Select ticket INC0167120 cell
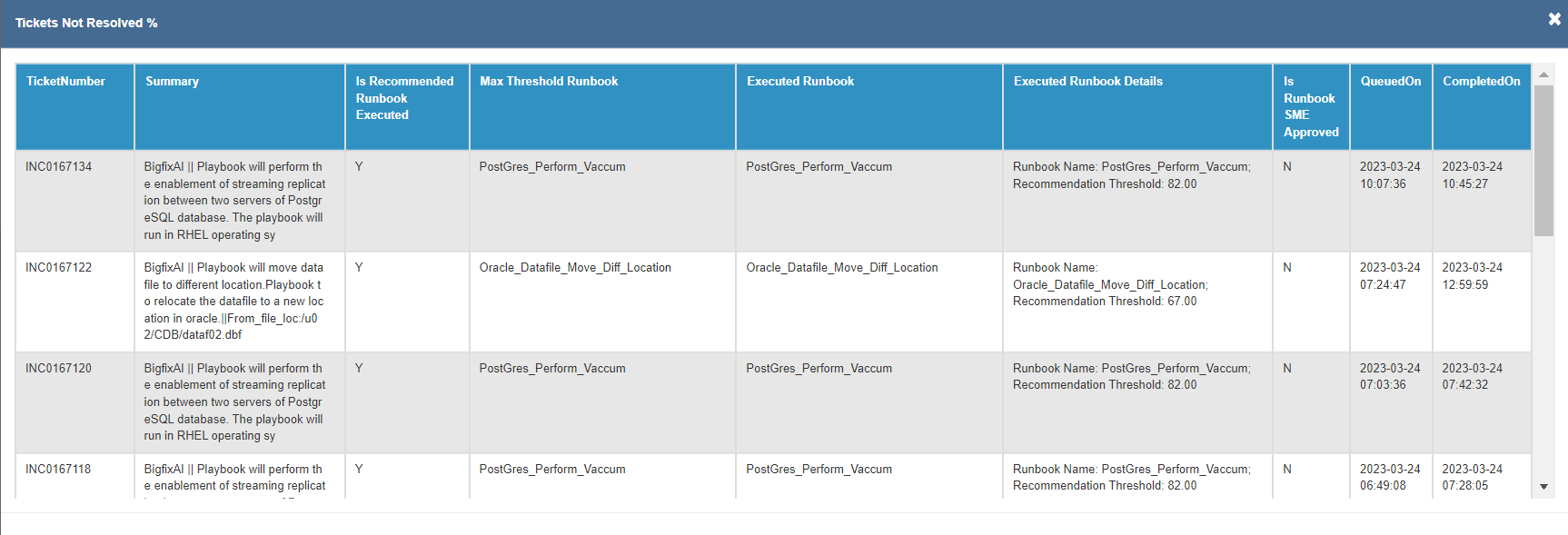1568x535 pixels. pyautogui.click(x=59, y=369)
